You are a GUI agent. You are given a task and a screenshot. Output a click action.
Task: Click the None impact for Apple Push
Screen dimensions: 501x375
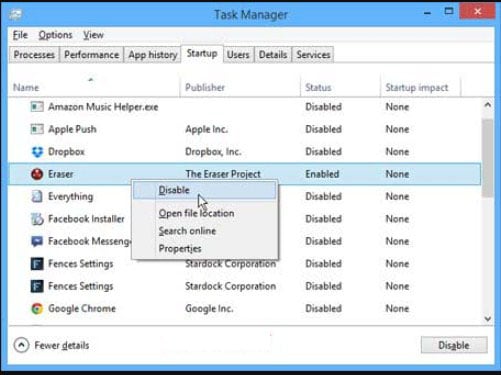(397, 129)
